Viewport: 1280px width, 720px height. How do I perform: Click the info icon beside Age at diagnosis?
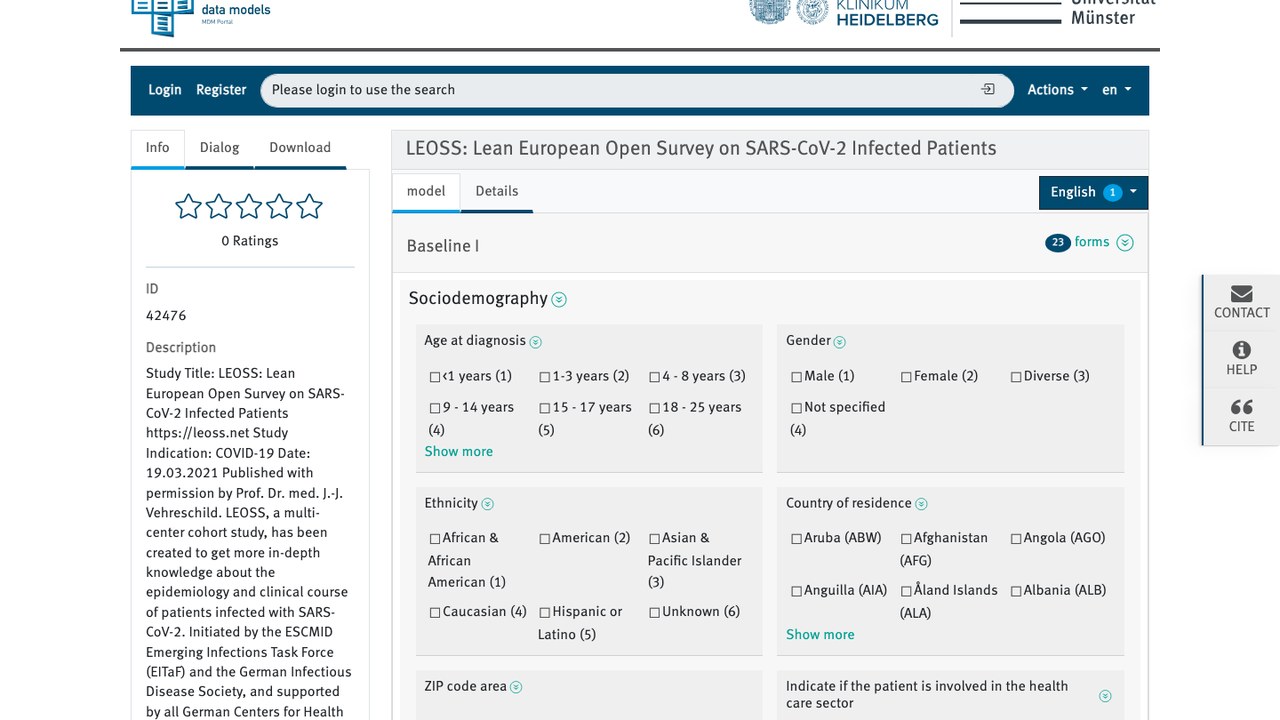pyautogui.click(x=535, y=342)
